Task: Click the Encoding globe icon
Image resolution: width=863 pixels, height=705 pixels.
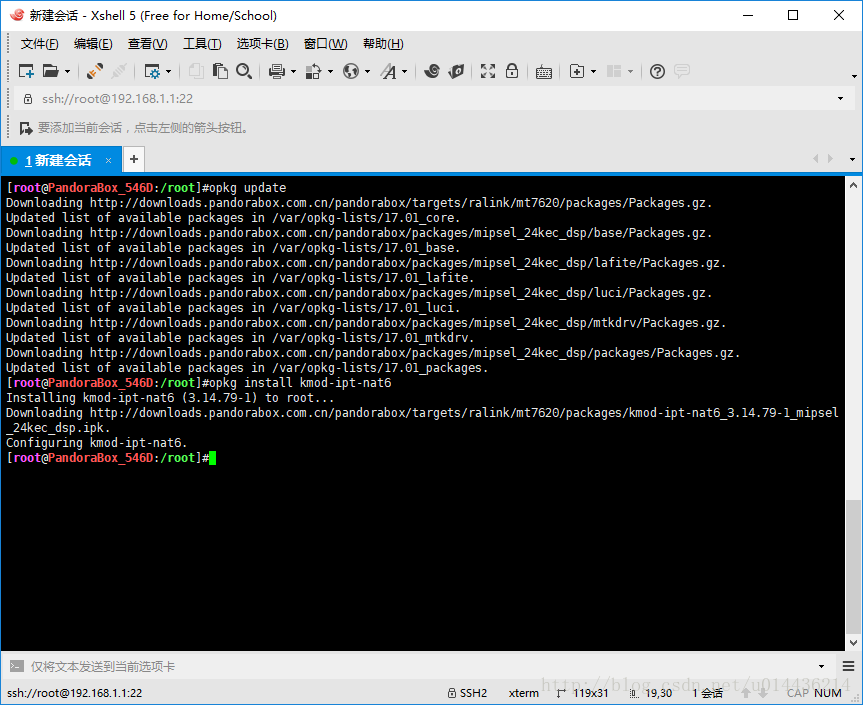Action: click(351, 71)
